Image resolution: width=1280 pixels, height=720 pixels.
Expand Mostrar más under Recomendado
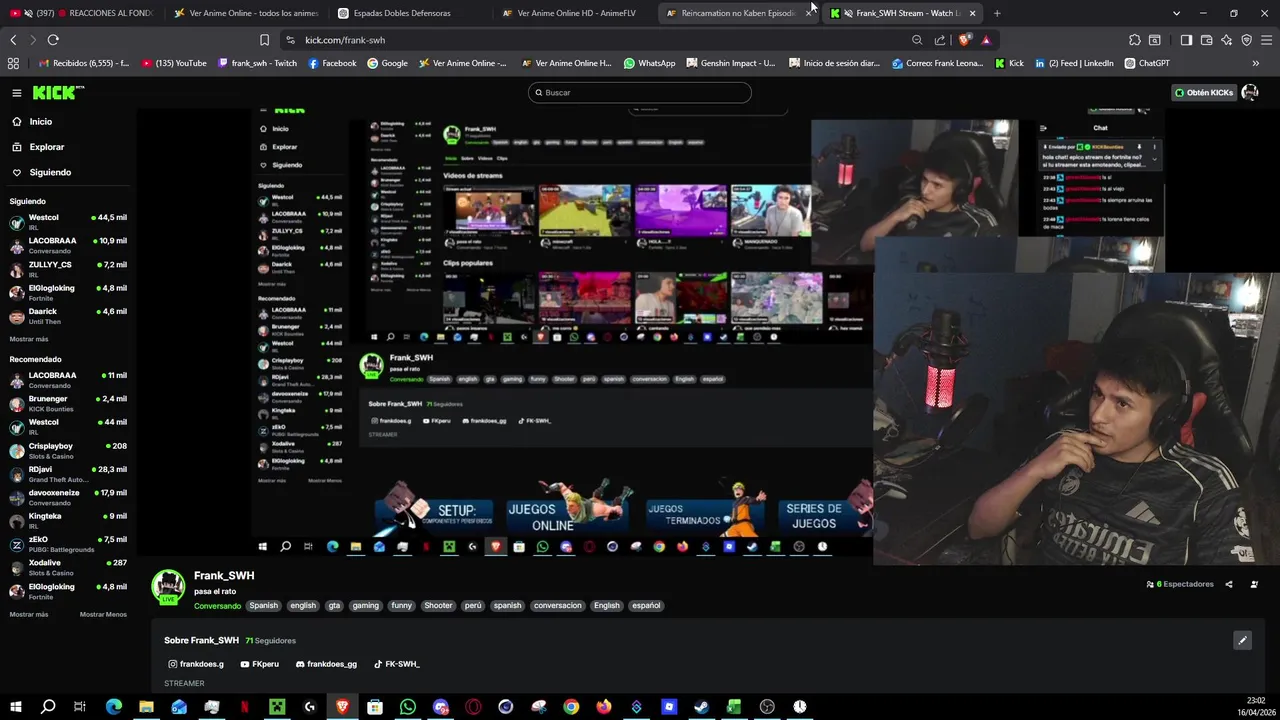29,614
